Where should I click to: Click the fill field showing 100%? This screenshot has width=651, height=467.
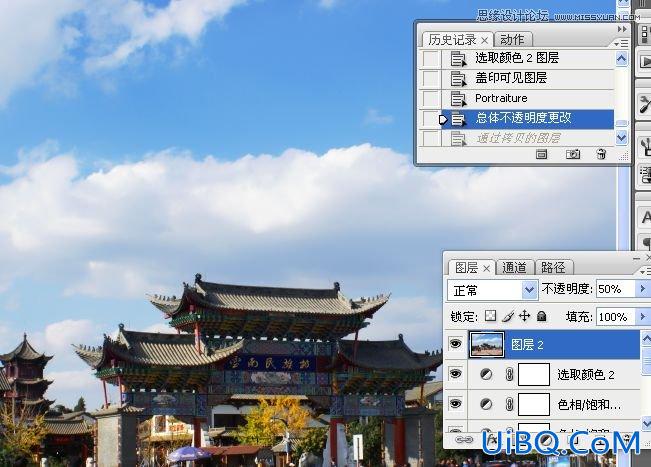(x=616, y=317)
